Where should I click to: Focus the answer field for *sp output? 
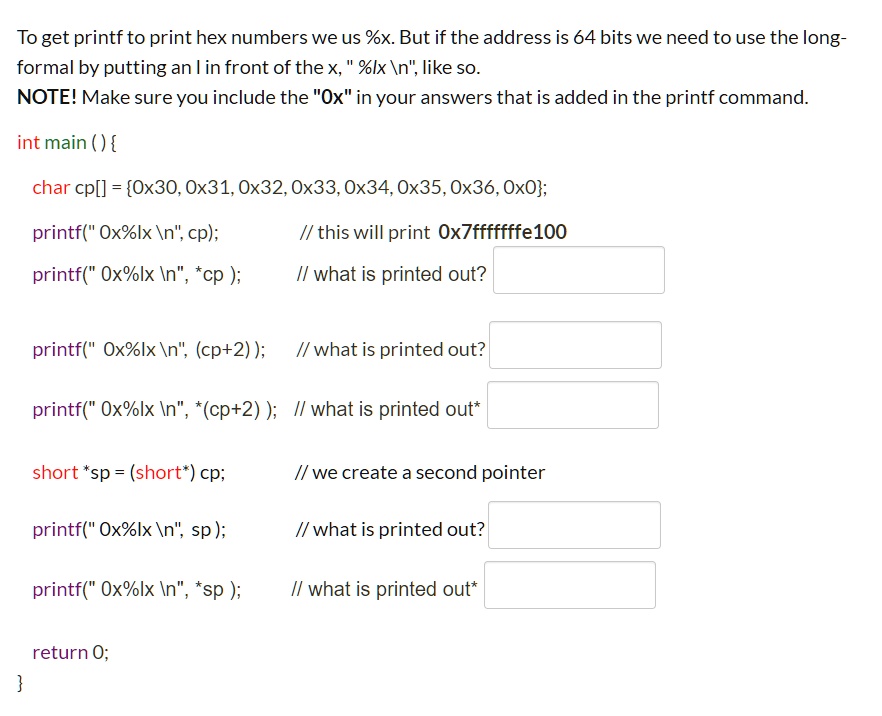[x=570, y=585]
